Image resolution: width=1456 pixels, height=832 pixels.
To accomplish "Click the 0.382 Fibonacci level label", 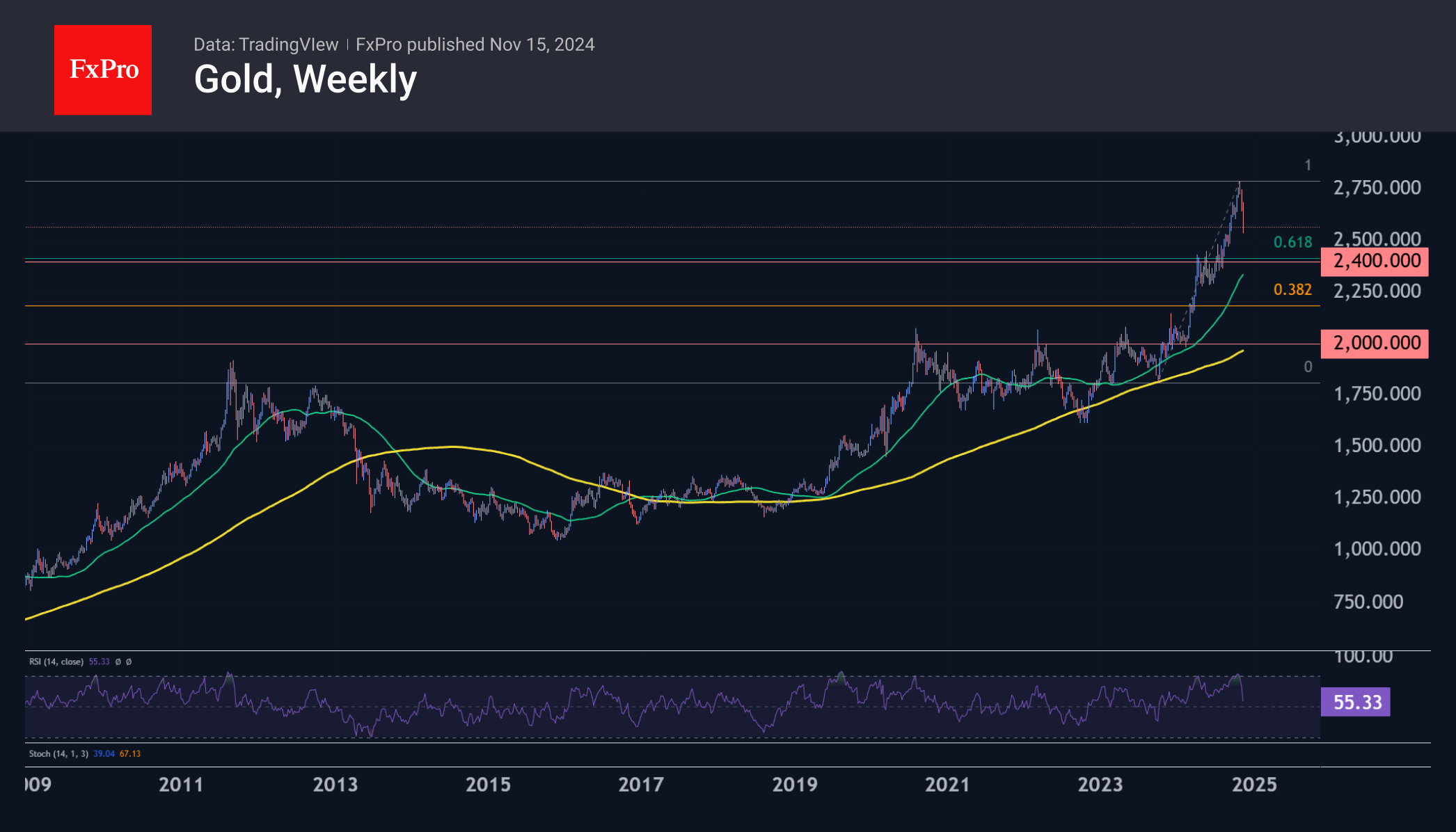I will [1292, 289].
